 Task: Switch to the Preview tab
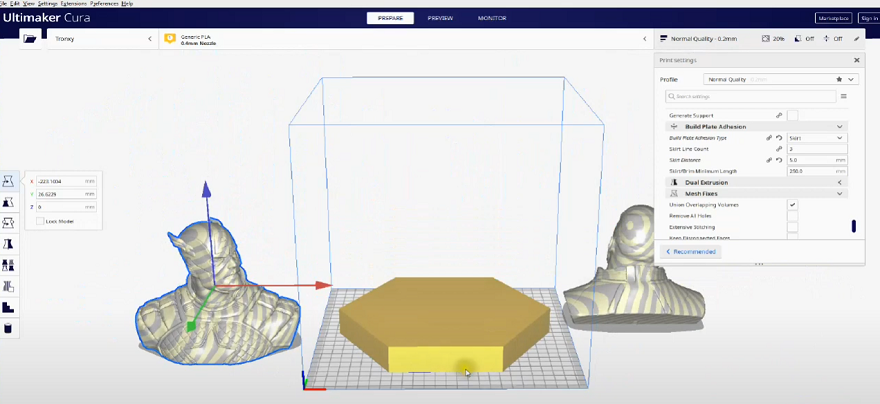440,18
